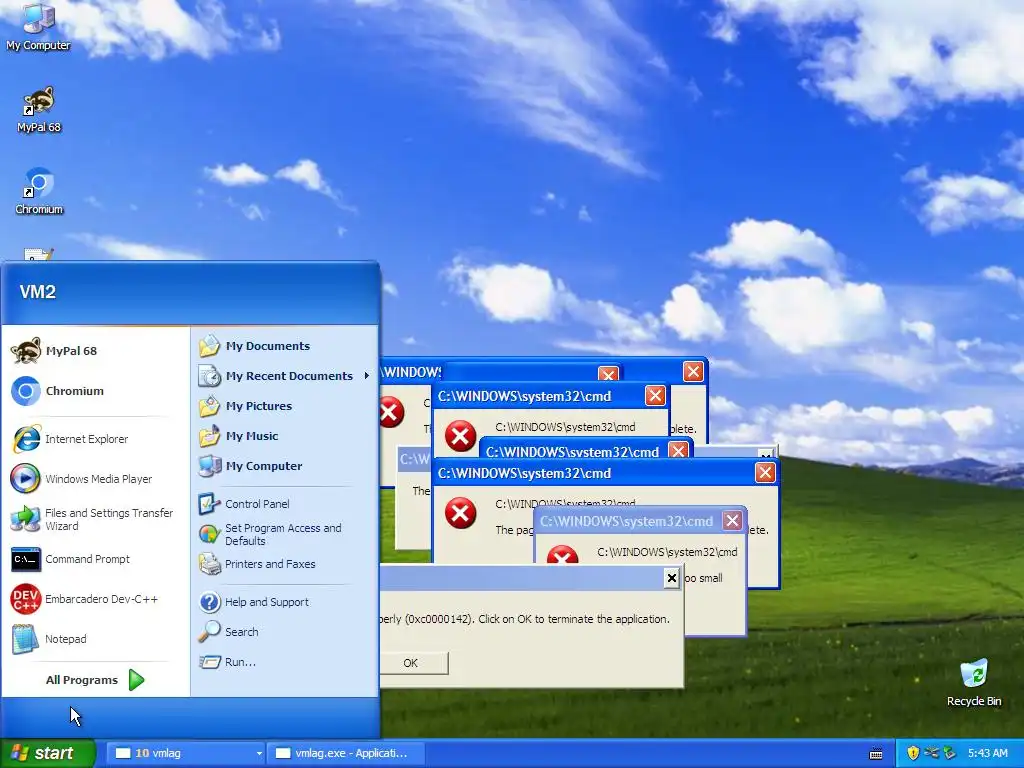Open Command Prompt from the Start menu
The image size is (1024, 768).
pyautogui.click(x=95, y=559)
